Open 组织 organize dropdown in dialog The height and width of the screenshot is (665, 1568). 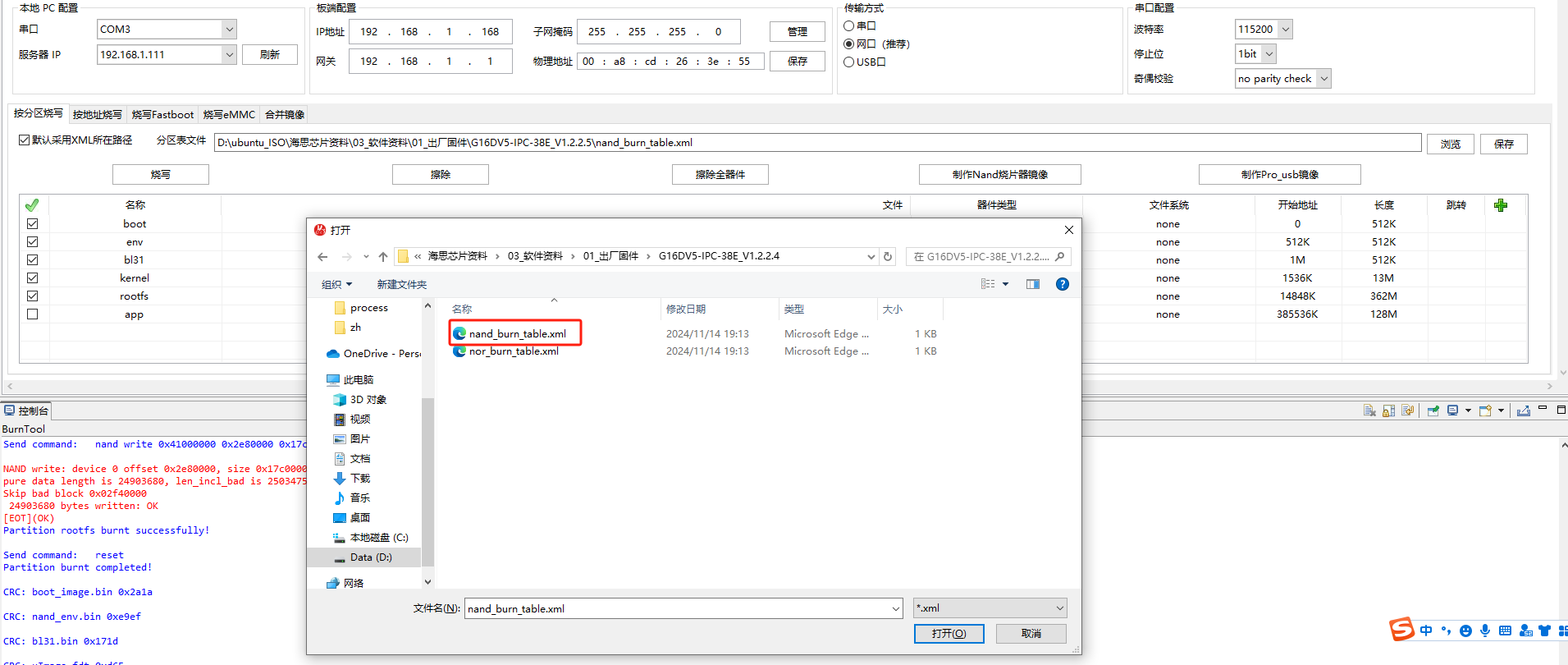coord(336,285)
